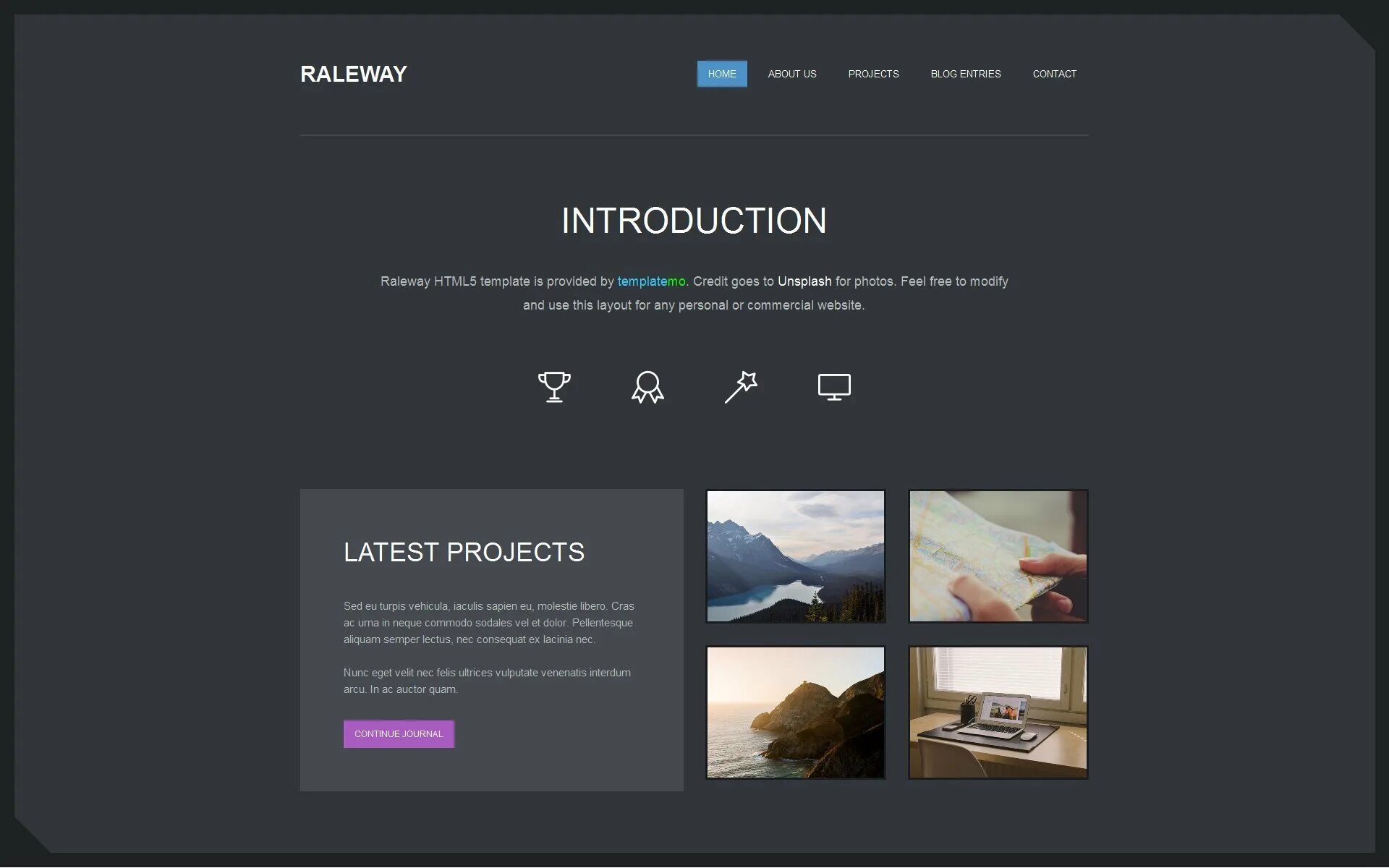1389x868 pixels.
Task: Click the laptop workspace project thumbnail
Action: click(997, 712)
